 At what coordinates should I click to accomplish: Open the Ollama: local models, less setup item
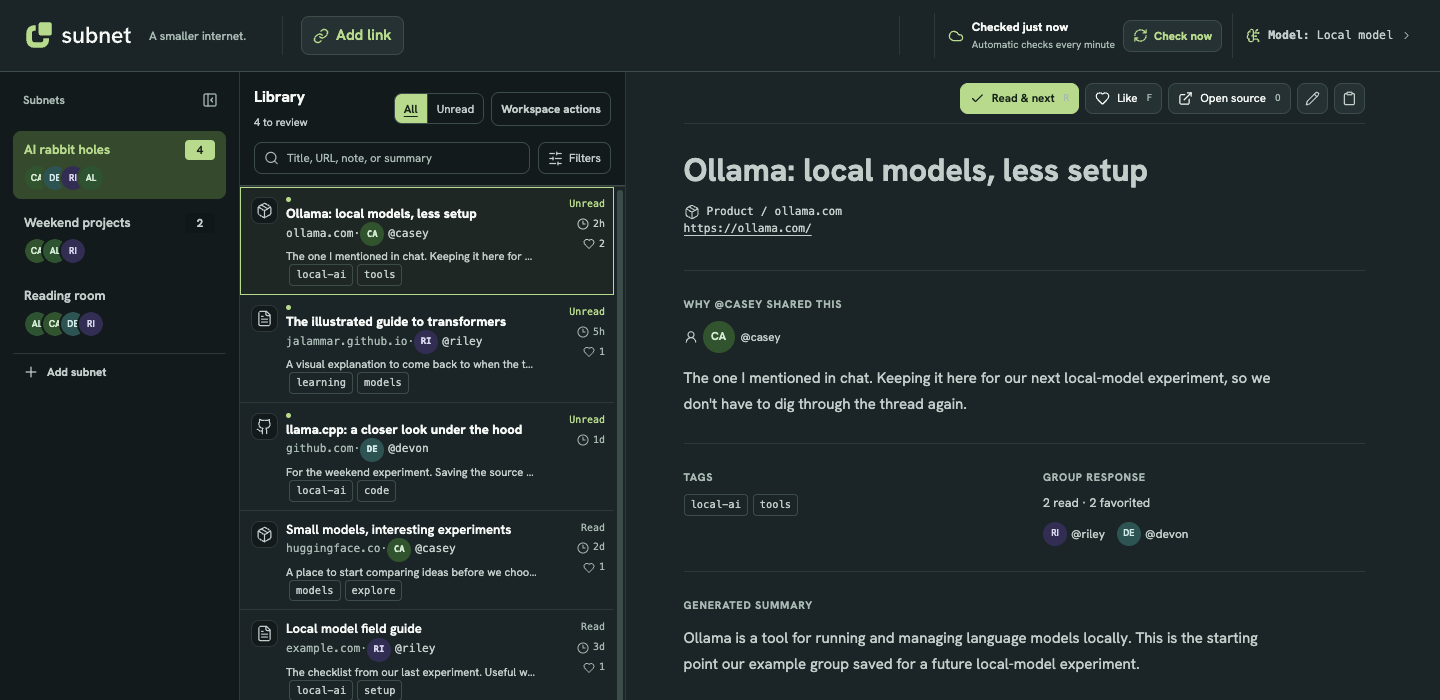click(x=427, y=241)
